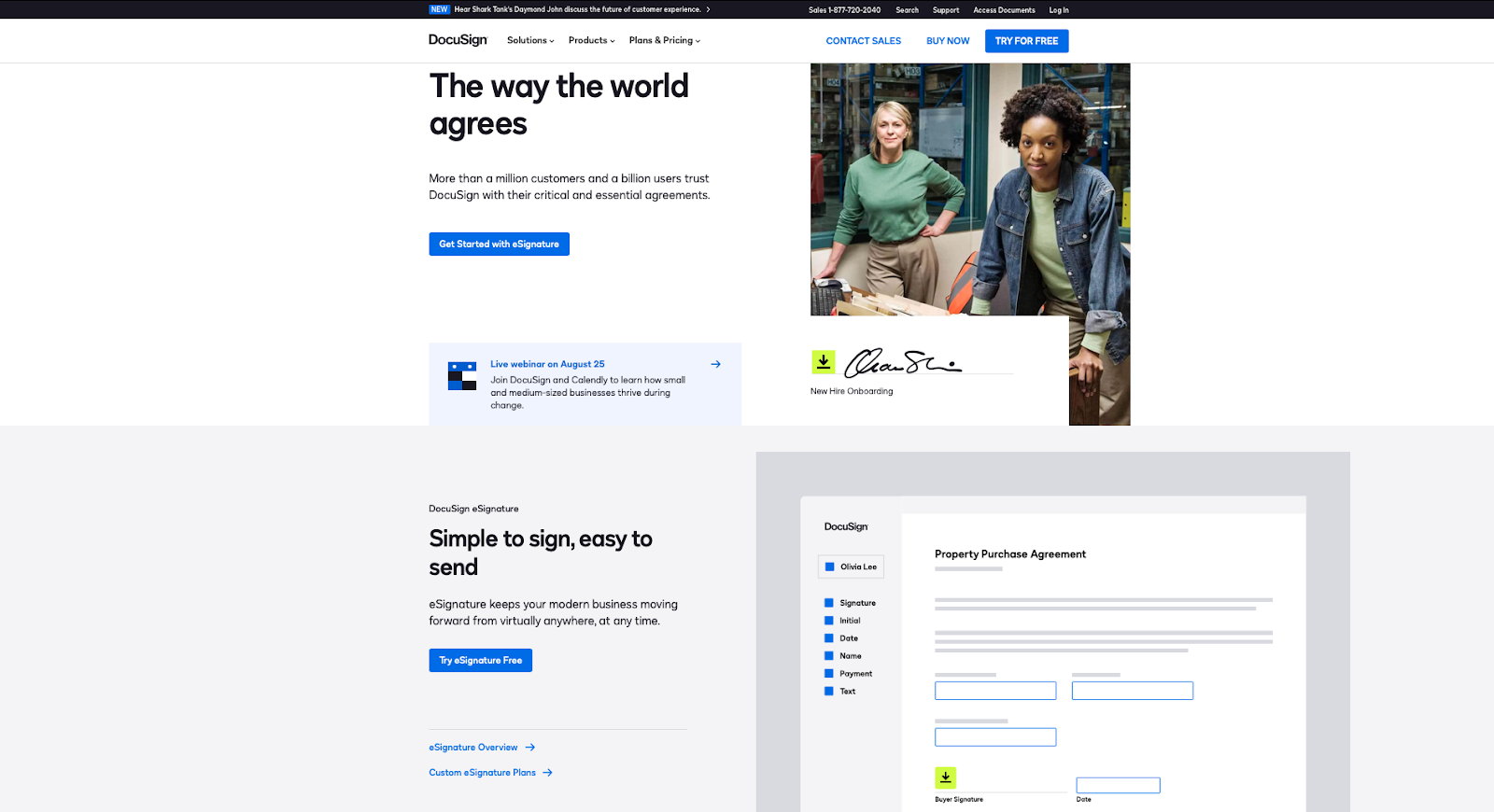Click the blue Signature field square
Viewport: 1494px width, 812px height.
click(x=828, y=603)
